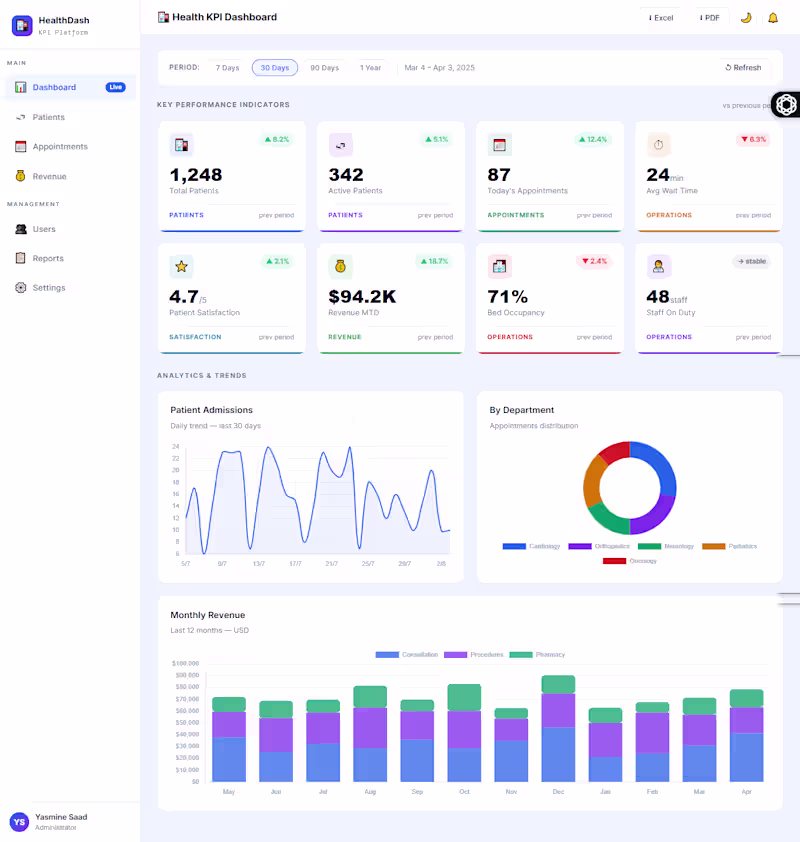Select the 90 Days period

click(x=324, y=68)
